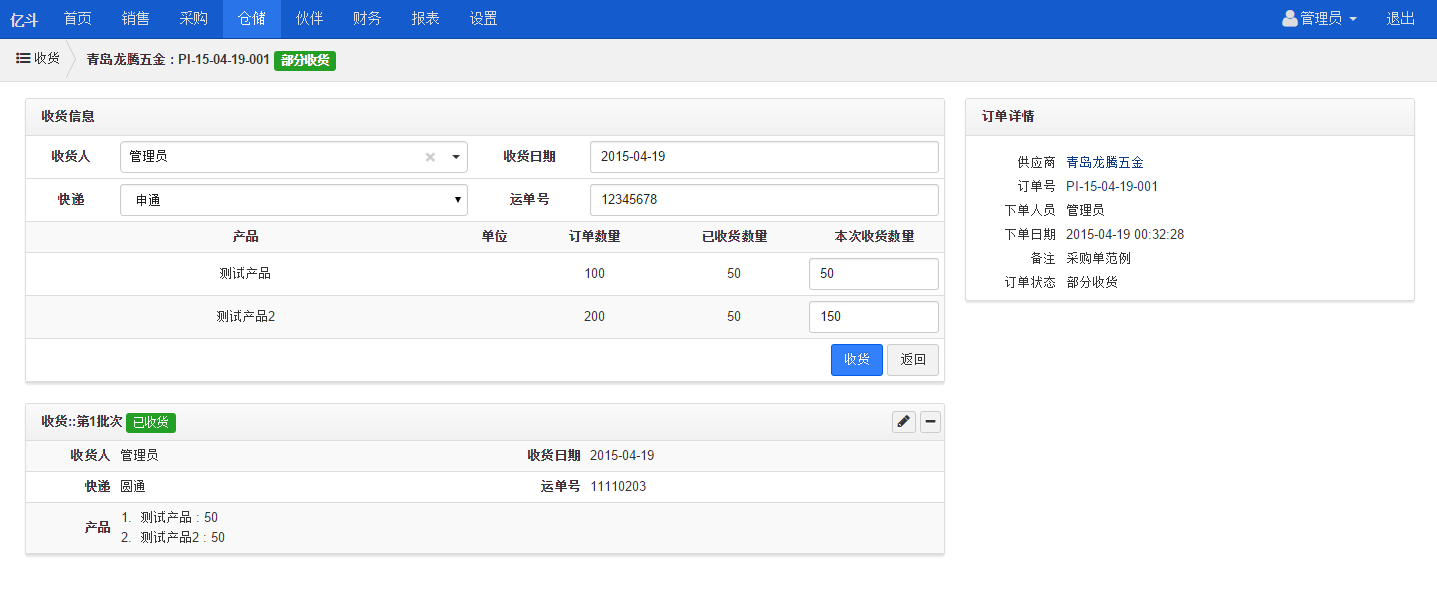Open the 管理员 user menu
This screenshot has height=597, width=1437.
(x=1319, y=19)
